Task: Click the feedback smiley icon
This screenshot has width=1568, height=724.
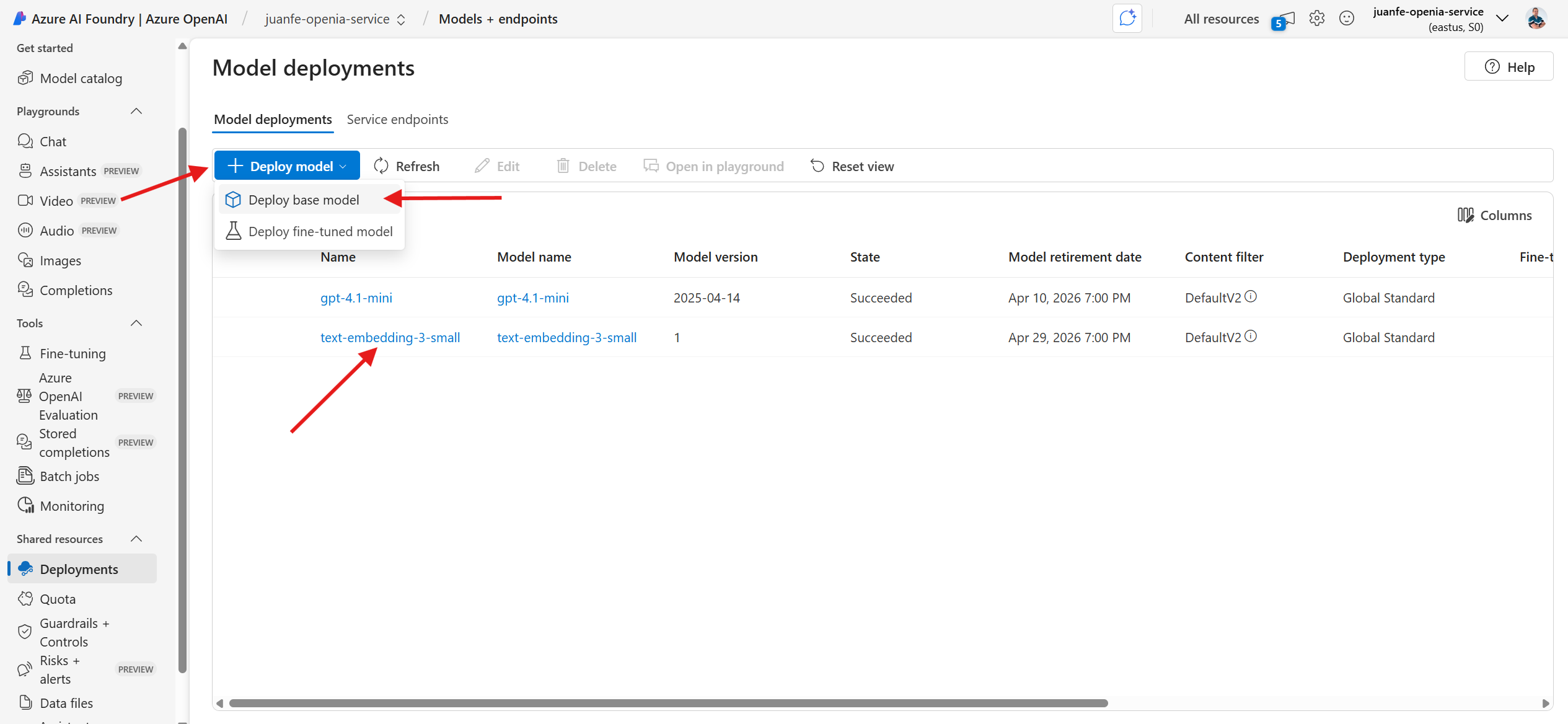Action: 1346,19
